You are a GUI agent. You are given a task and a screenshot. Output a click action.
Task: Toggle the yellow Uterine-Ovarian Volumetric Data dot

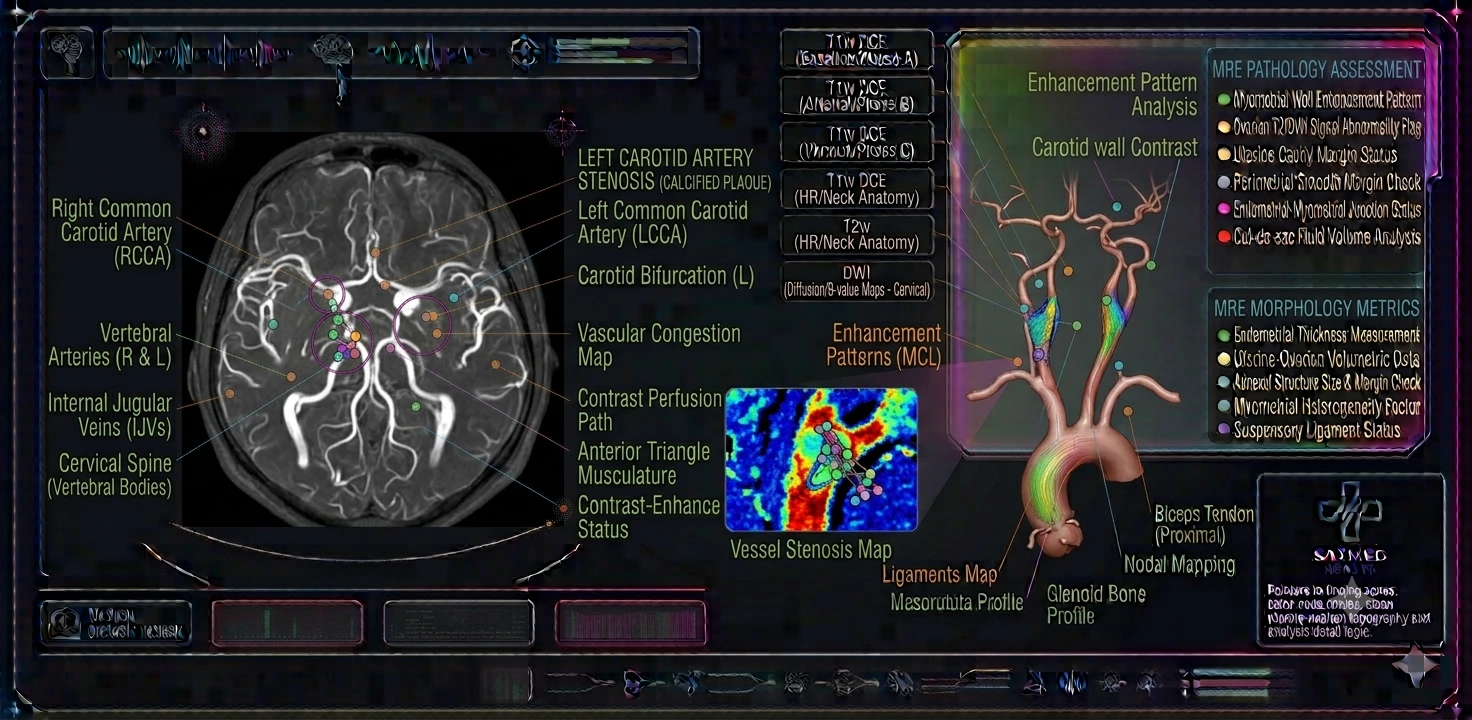[1224, 359]
